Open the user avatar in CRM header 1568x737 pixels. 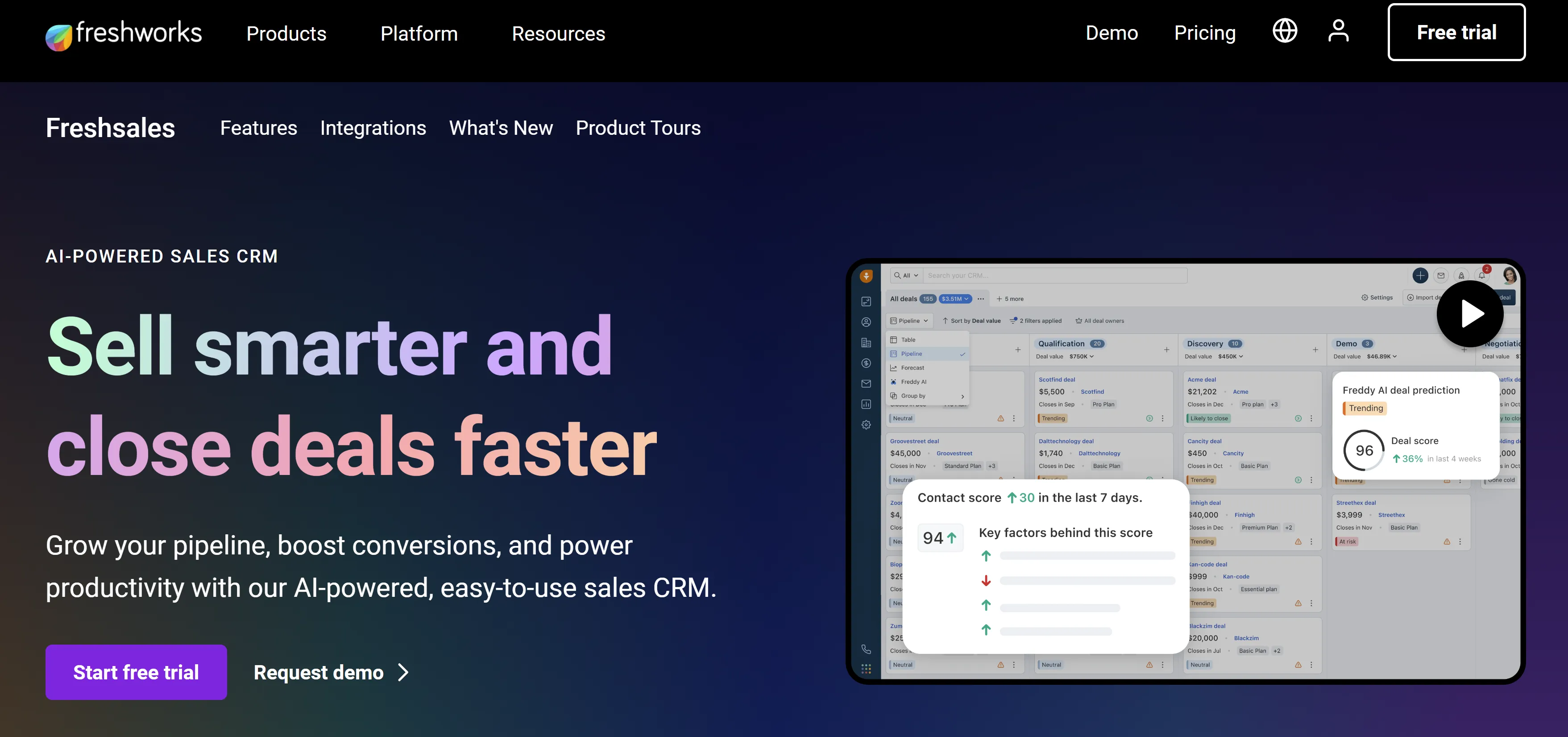1509,275
